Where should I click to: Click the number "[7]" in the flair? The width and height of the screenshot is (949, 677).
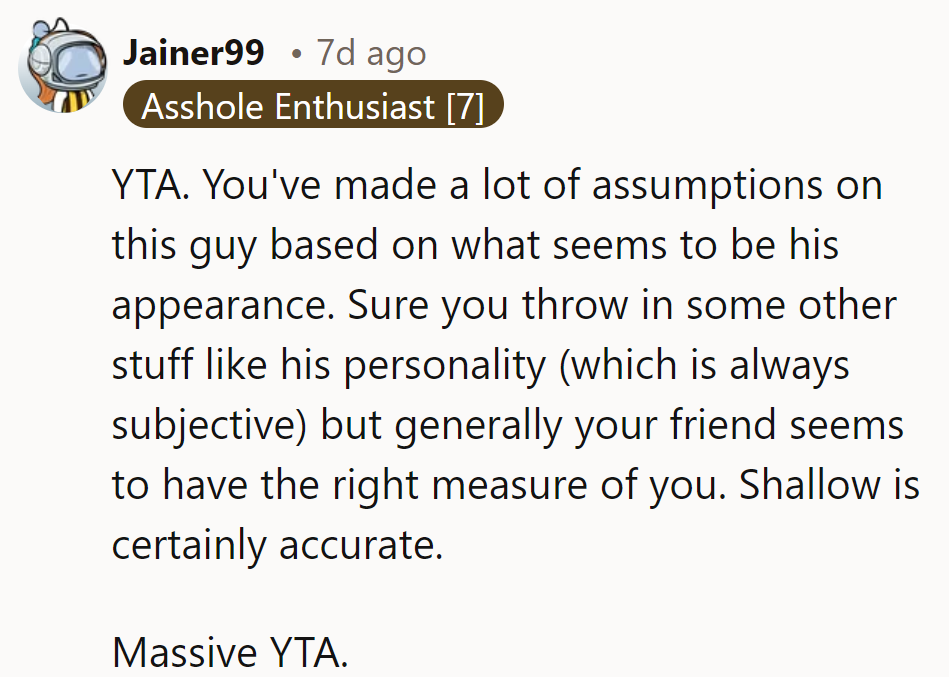point(465,105)
